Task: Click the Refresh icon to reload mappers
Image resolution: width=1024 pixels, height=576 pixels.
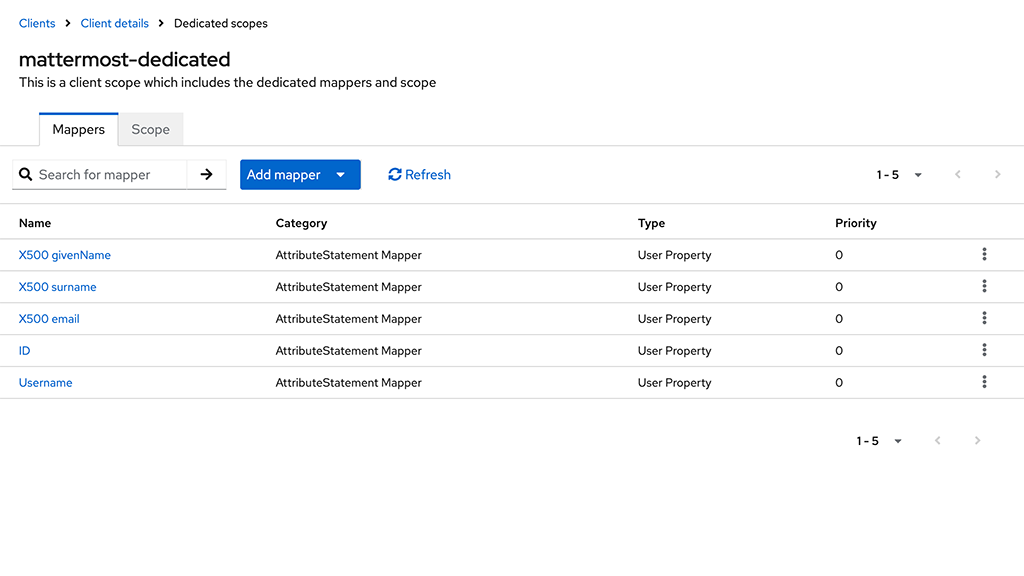Action: click(395, 174)
